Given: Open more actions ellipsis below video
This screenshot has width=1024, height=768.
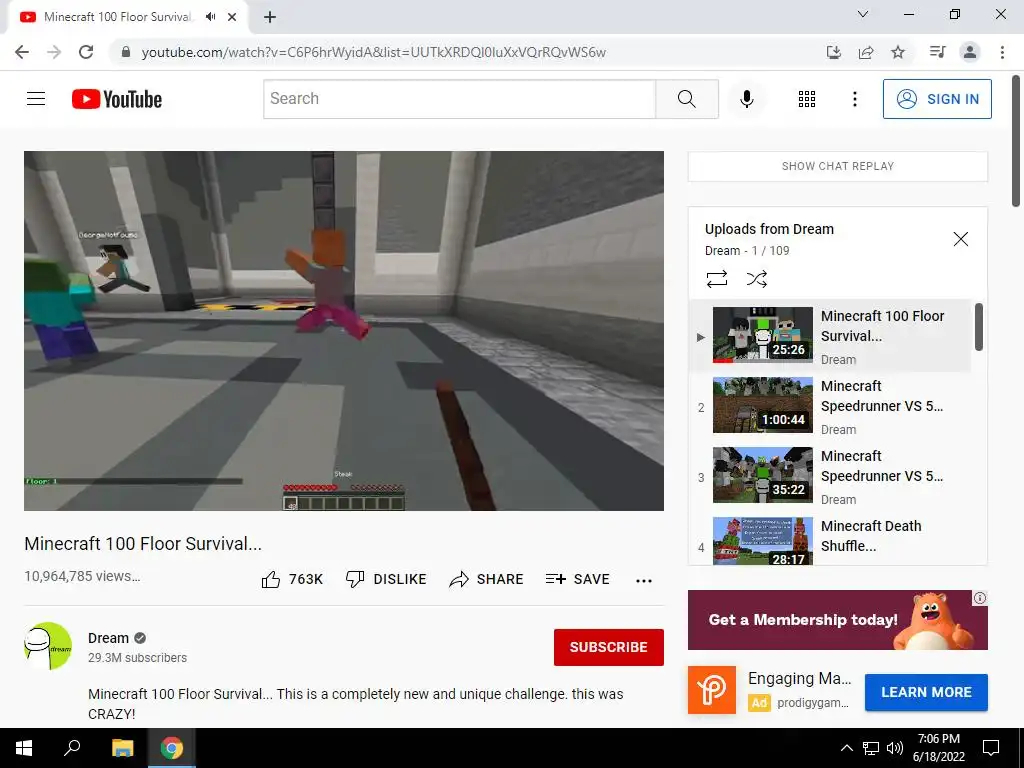Looking at the screenshot, I should tap(643, 581).
